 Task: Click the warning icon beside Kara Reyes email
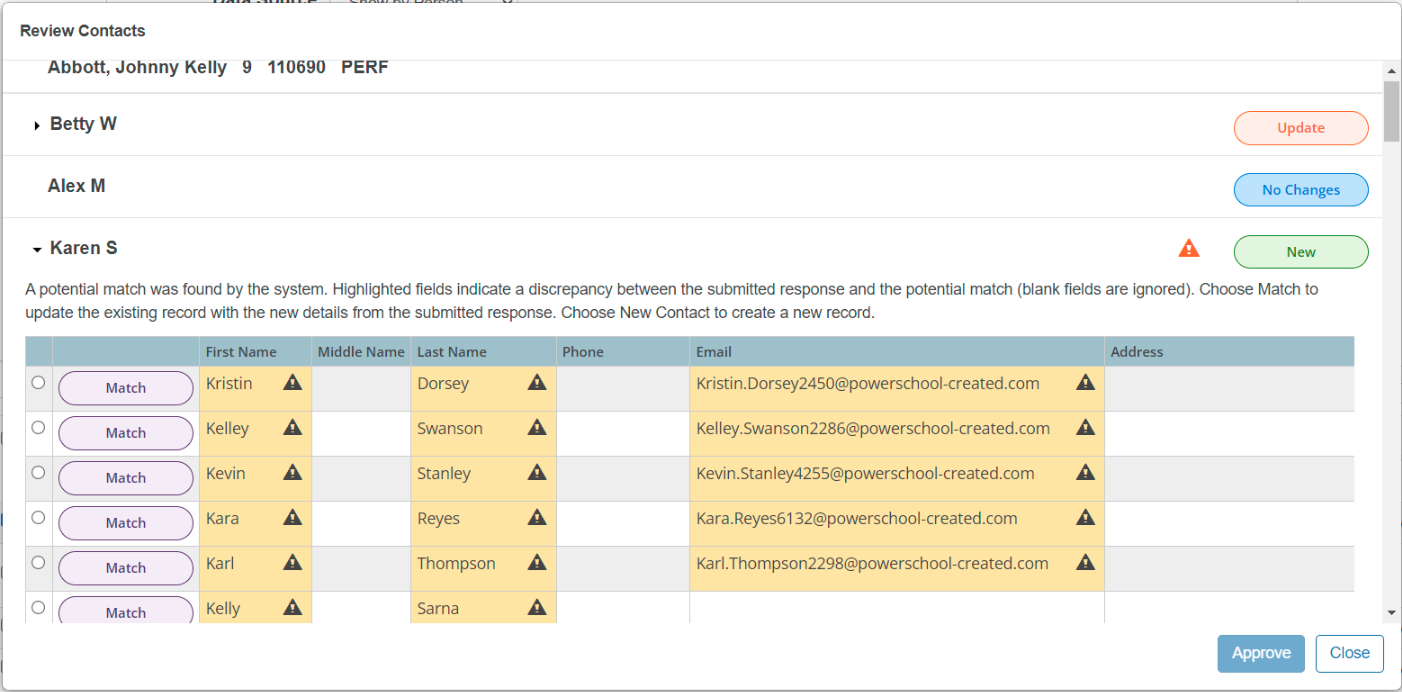click(1086, 518)
